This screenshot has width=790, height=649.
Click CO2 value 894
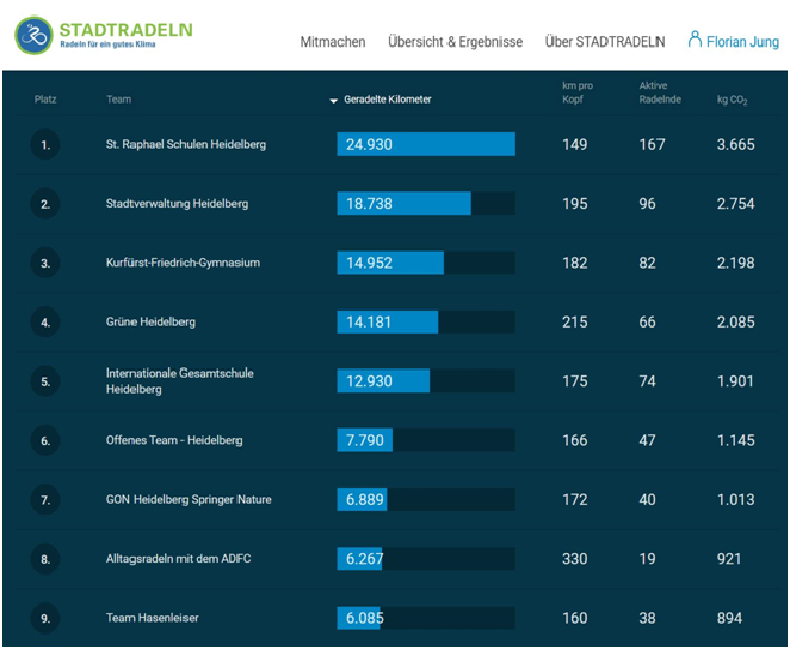click(x=729, y=618)
